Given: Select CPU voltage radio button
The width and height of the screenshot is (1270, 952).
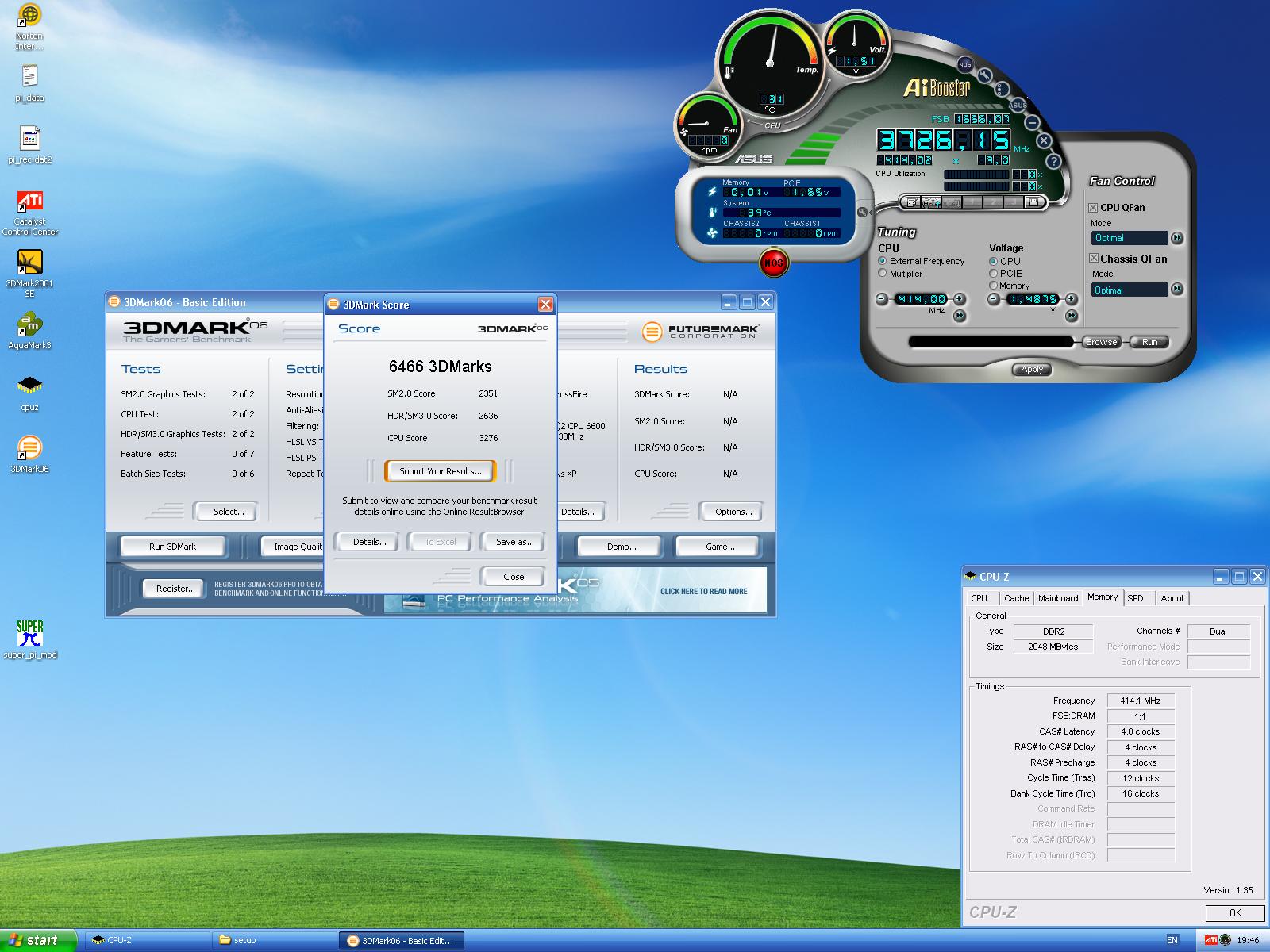Looking at the screenshot, I should 993,261.
